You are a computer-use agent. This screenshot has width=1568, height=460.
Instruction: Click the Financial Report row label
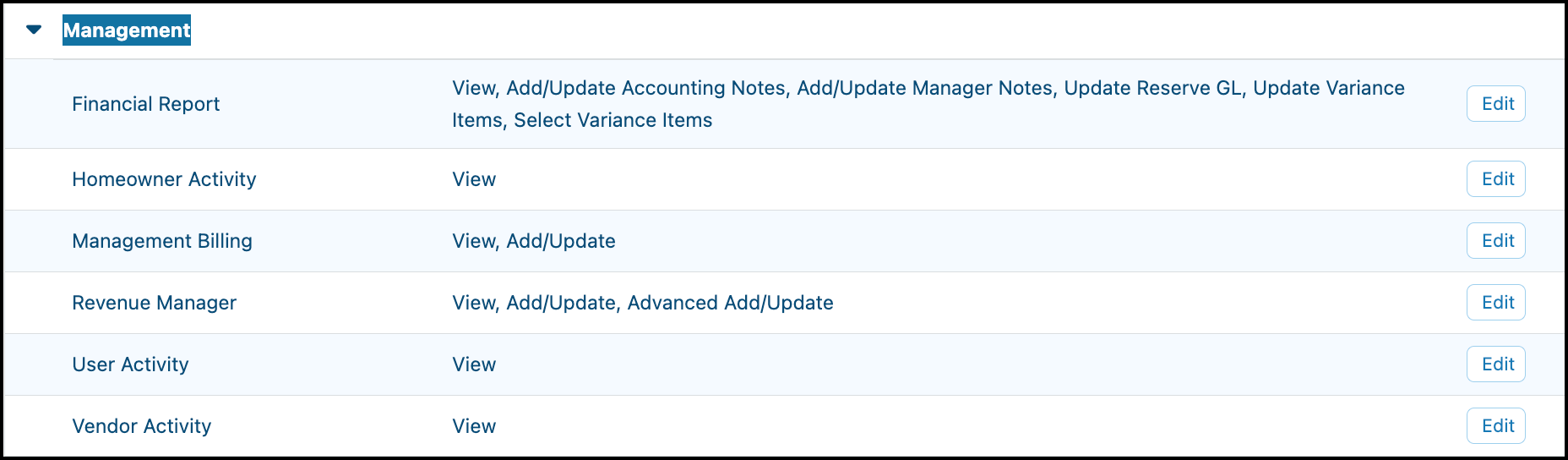pos(146,104)
